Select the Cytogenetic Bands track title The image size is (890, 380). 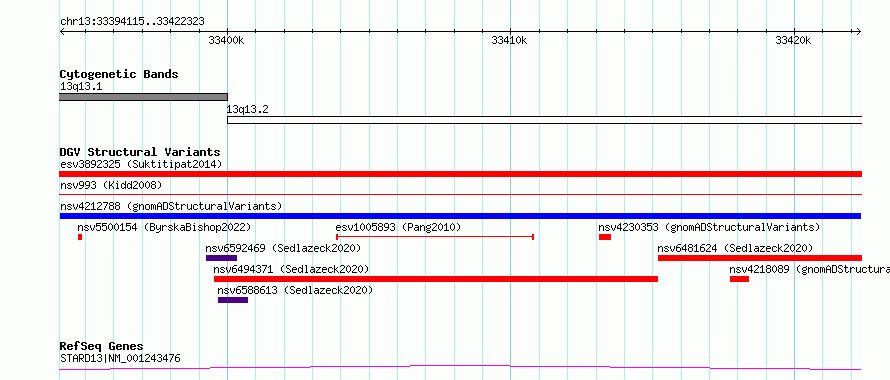pos(119,74)
